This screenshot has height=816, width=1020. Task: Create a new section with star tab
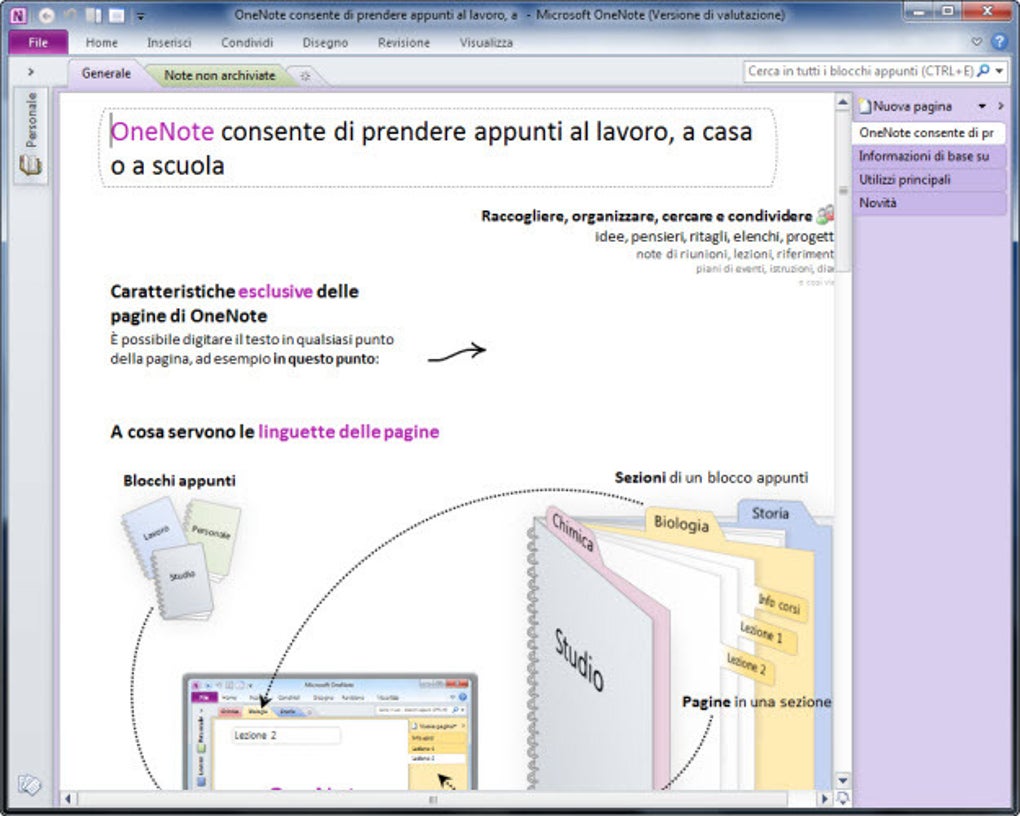(304, 76)
